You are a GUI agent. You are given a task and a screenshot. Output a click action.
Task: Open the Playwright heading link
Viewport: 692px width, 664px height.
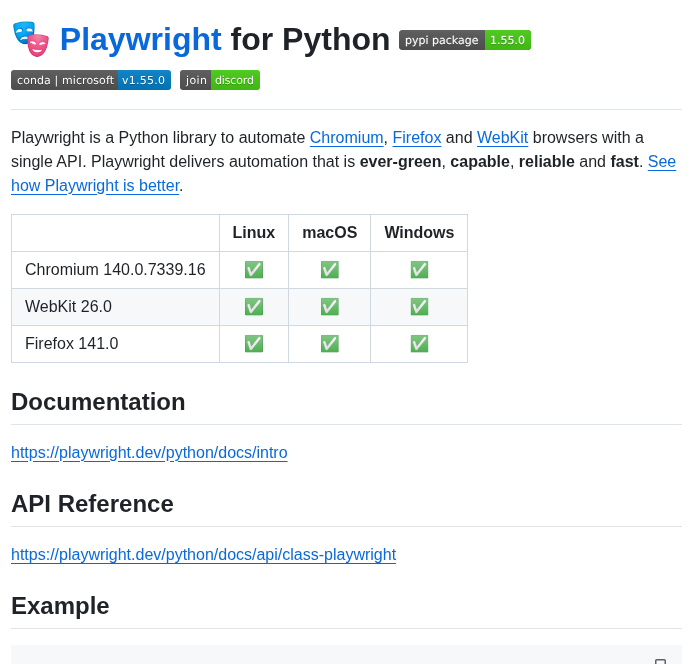[140, 39]
